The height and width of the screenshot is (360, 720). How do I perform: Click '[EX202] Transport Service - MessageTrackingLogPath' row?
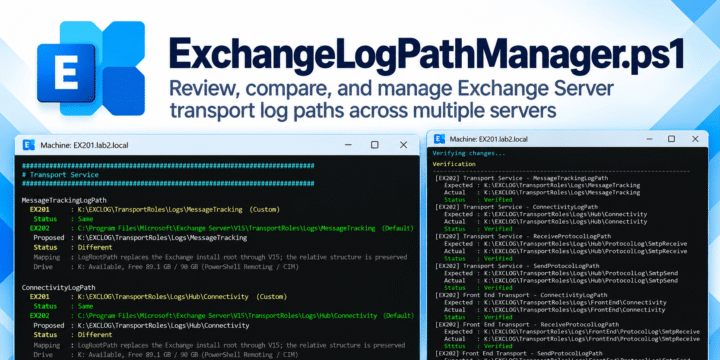click(x=522, y=178)
